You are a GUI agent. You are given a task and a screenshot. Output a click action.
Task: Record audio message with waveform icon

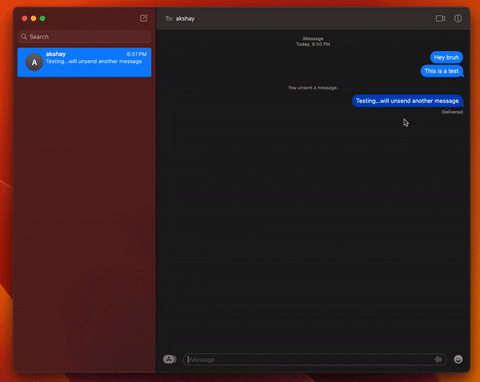pos(438,359)
